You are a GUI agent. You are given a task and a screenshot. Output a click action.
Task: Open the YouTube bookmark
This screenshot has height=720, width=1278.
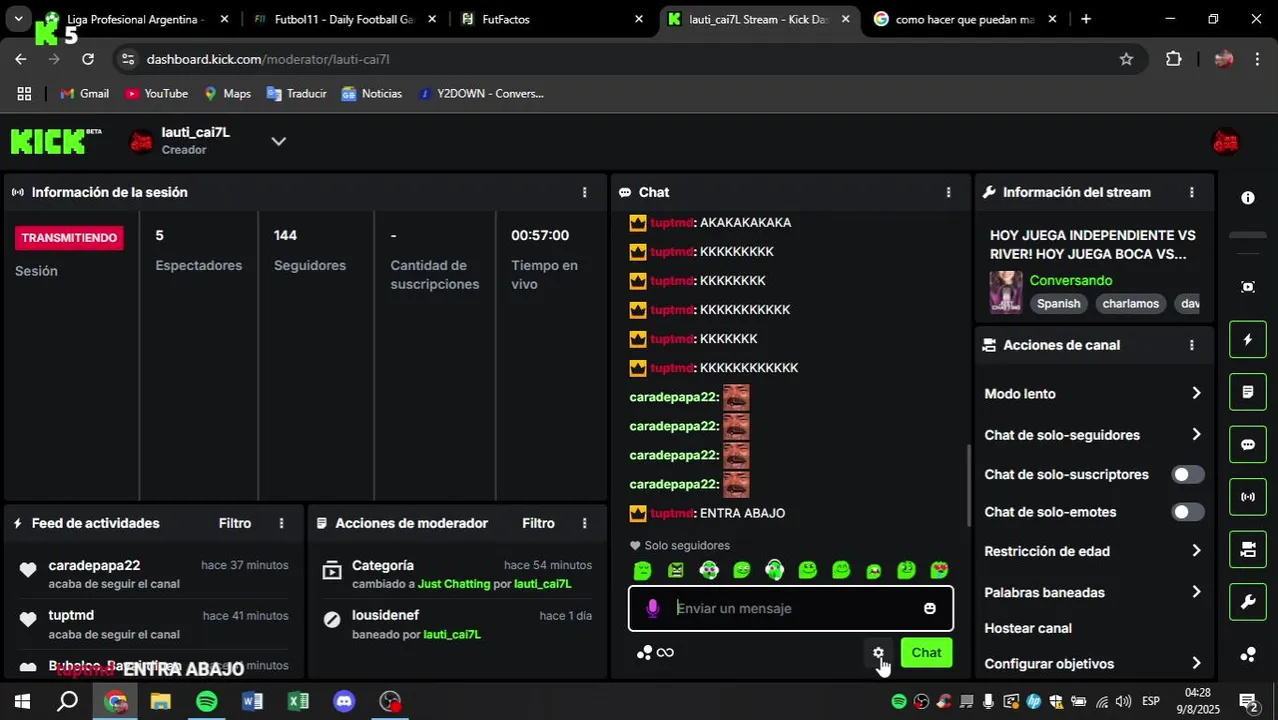click(x=156, y=93)
